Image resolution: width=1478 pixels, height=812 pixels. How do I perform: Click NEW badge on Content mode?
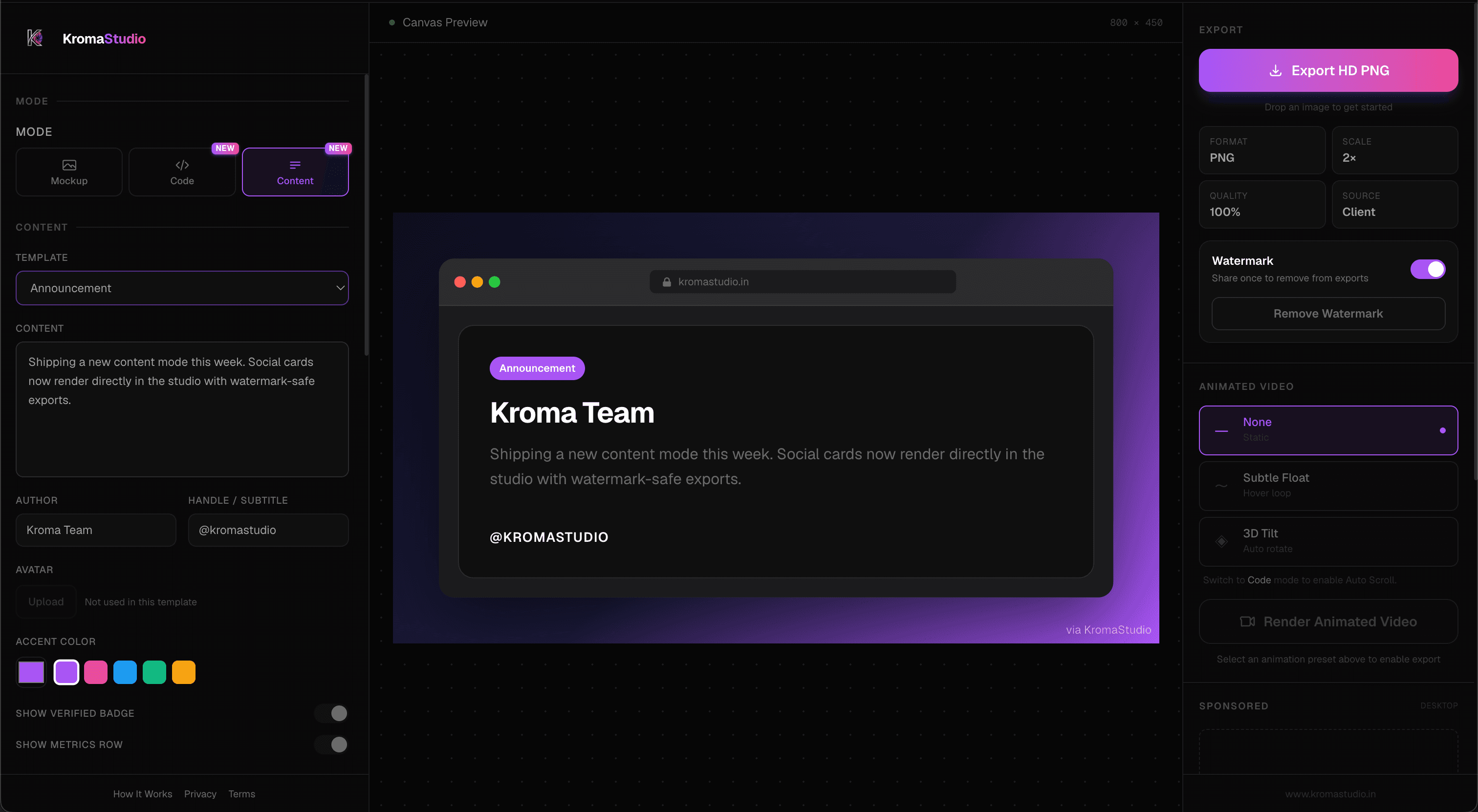point(338,148)
